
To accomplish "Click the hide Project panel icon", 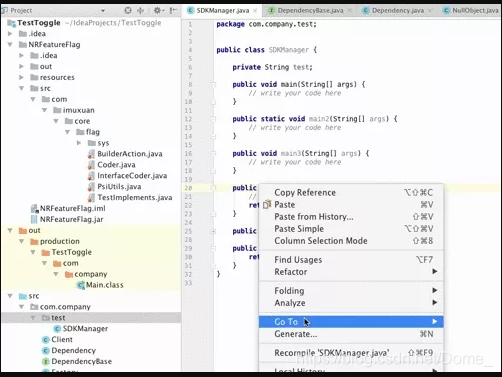I will 173,10.
